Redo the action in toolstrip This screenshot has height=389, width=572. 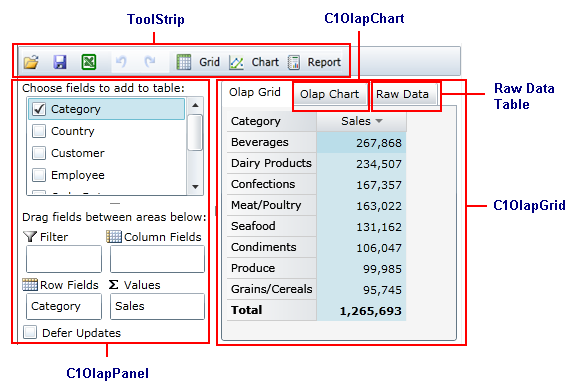(x=150, y=62)
